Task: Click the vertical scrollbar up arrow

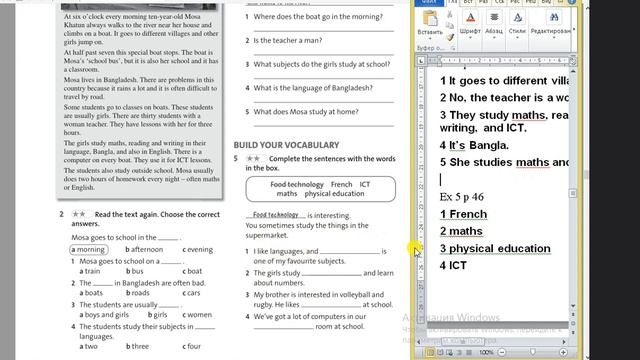Action: click(x=573, y=71)
